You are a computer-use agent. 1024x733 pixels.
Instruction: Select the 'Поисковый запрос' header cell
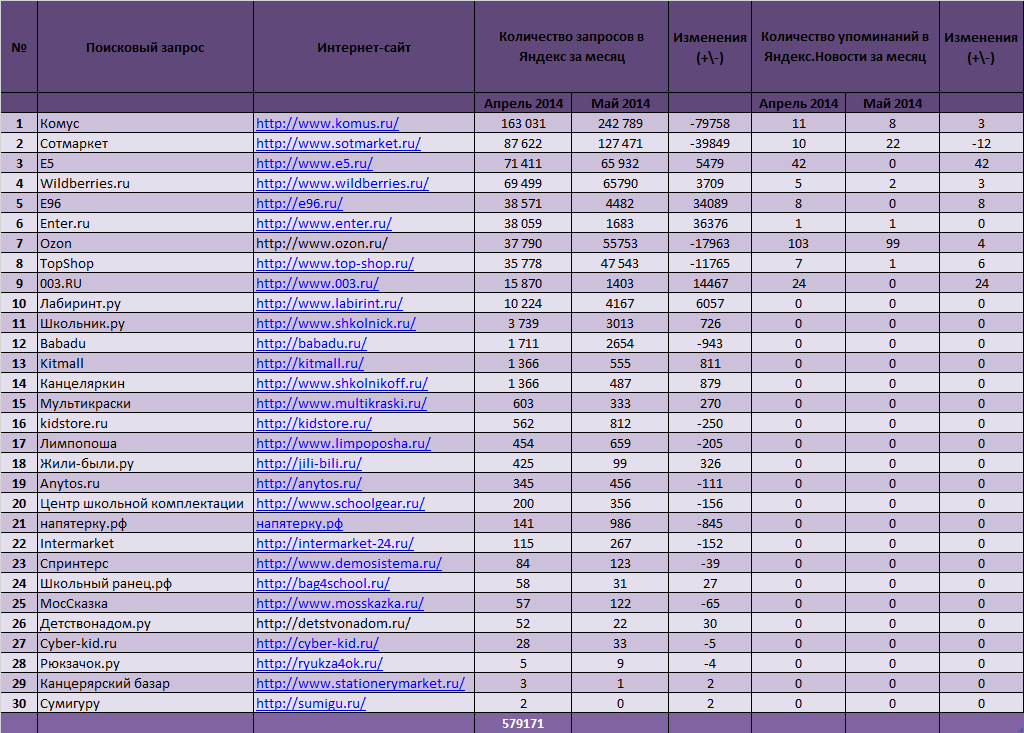click(145, 47)
